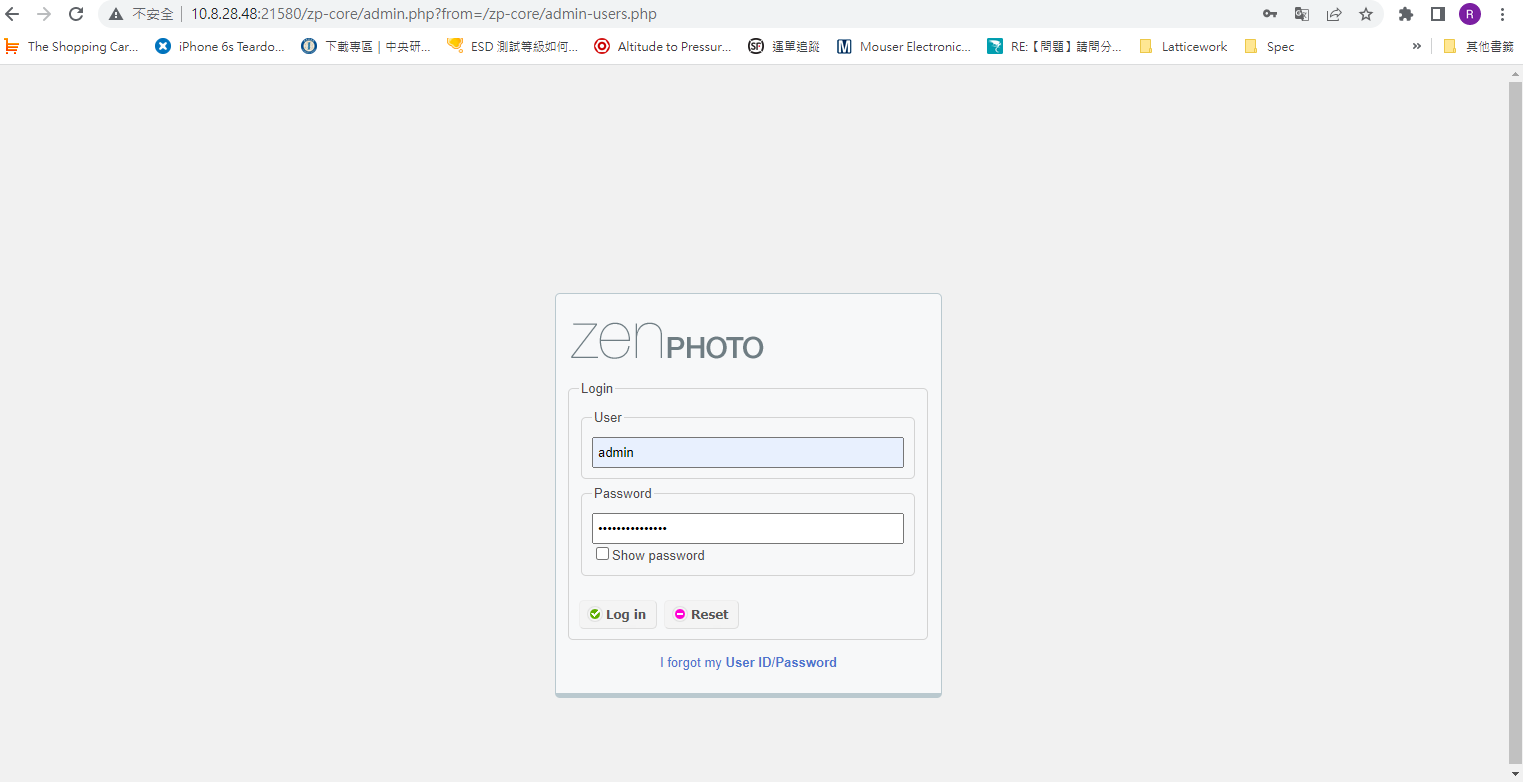Click the translate page icon
Screen dimensions: 1523x782
(x=1302, y=14)
